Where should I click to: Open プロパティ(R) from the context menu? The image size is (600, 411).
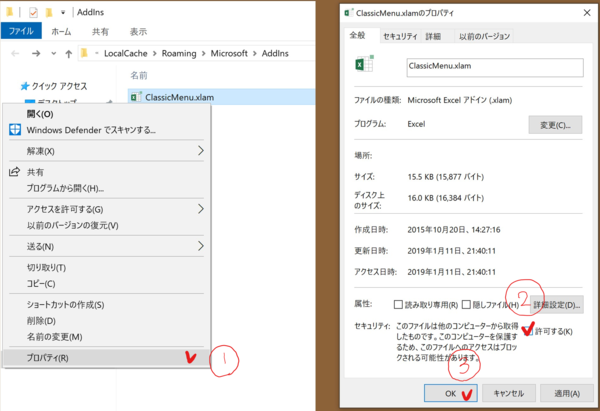tap(107, 358)
